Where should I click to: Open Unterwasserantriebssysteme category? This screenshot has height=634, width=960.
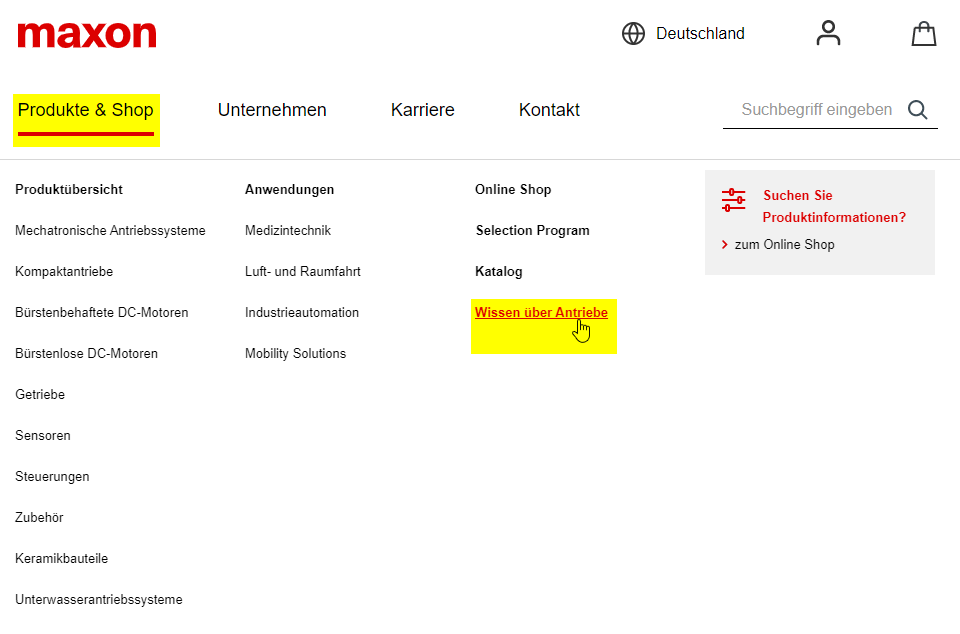pyautogui.click(x=99, y=600)
